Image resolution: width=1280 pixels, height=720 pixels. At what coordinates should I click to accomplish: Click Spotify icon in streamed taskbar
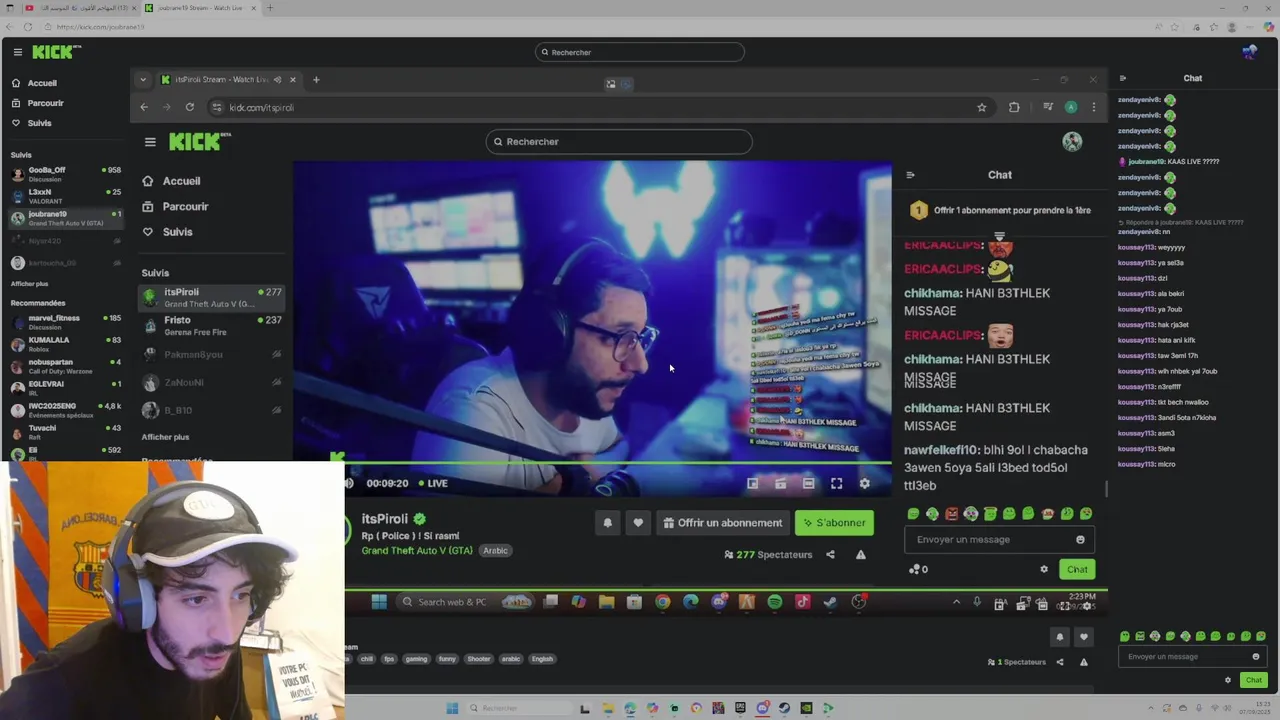[x=775, y=602]
